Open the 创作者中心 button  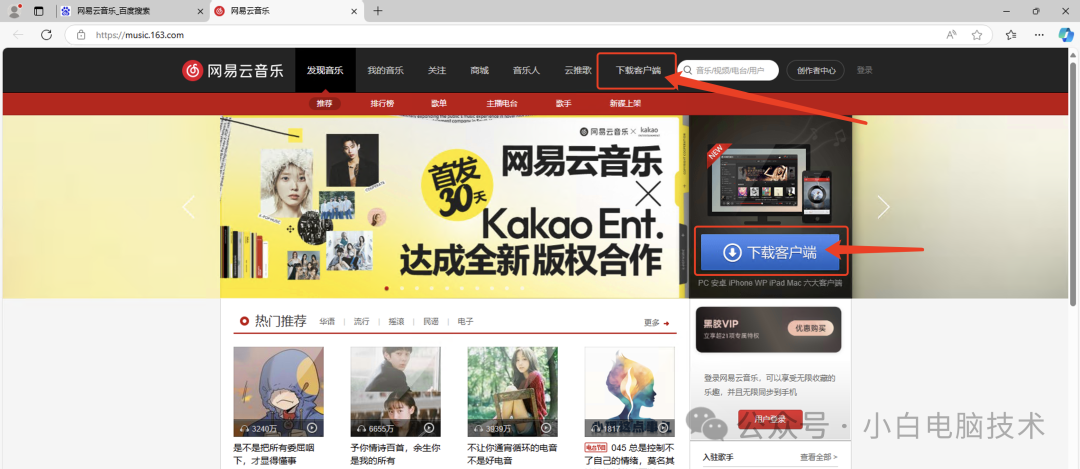click(816, 70)
